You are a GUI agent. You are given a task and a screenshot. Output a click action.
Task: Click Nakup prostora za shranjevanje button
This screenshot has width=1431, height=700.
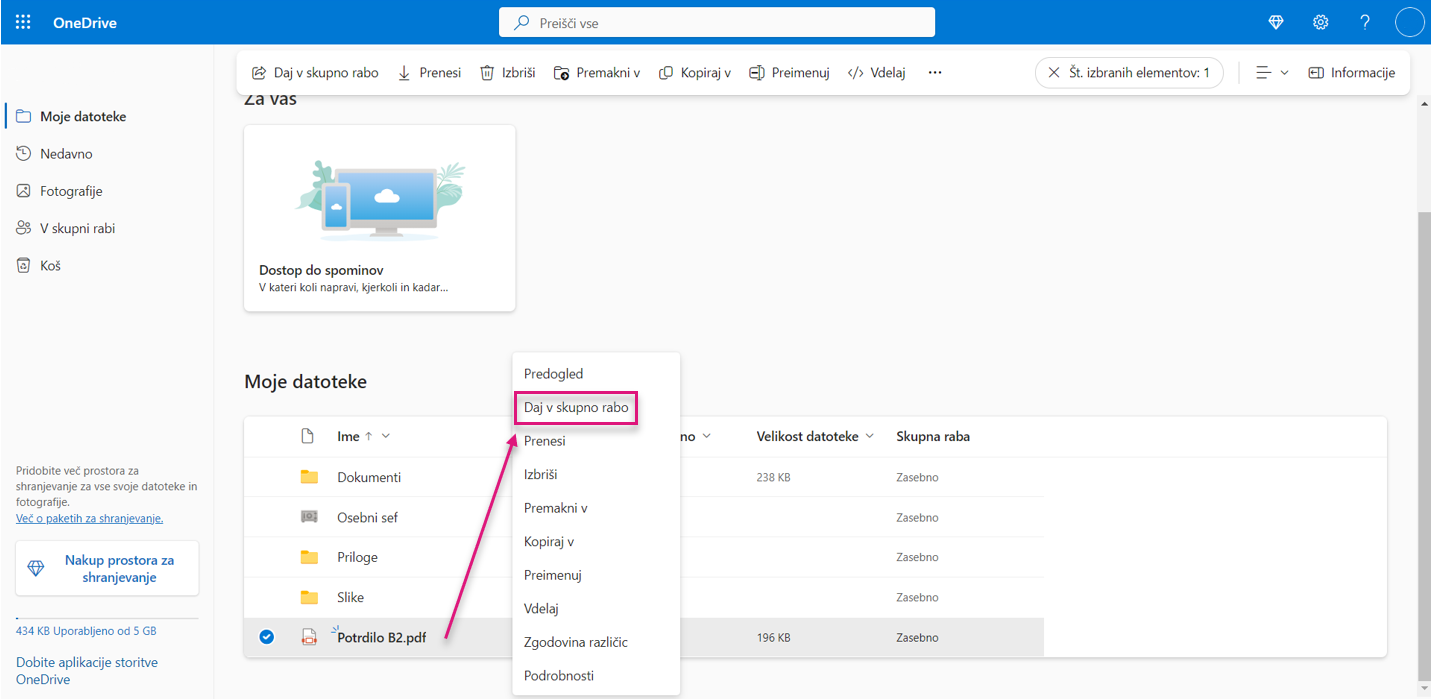pos(107,569)
